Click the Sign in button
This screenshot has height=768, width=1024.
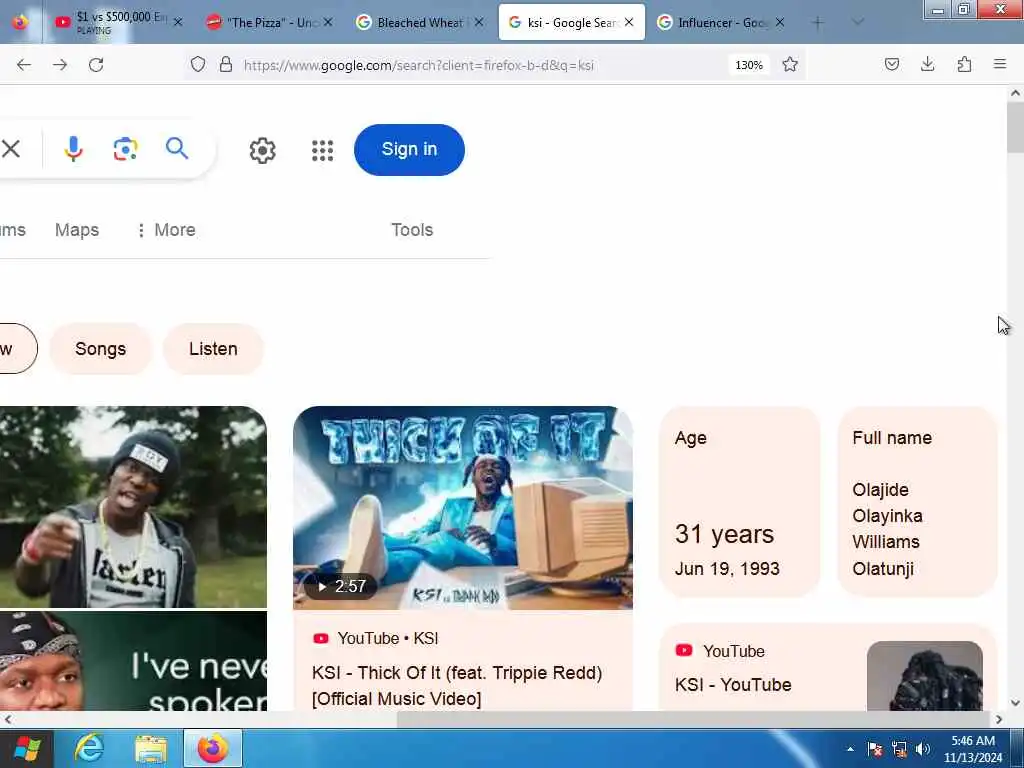(409, 150)
